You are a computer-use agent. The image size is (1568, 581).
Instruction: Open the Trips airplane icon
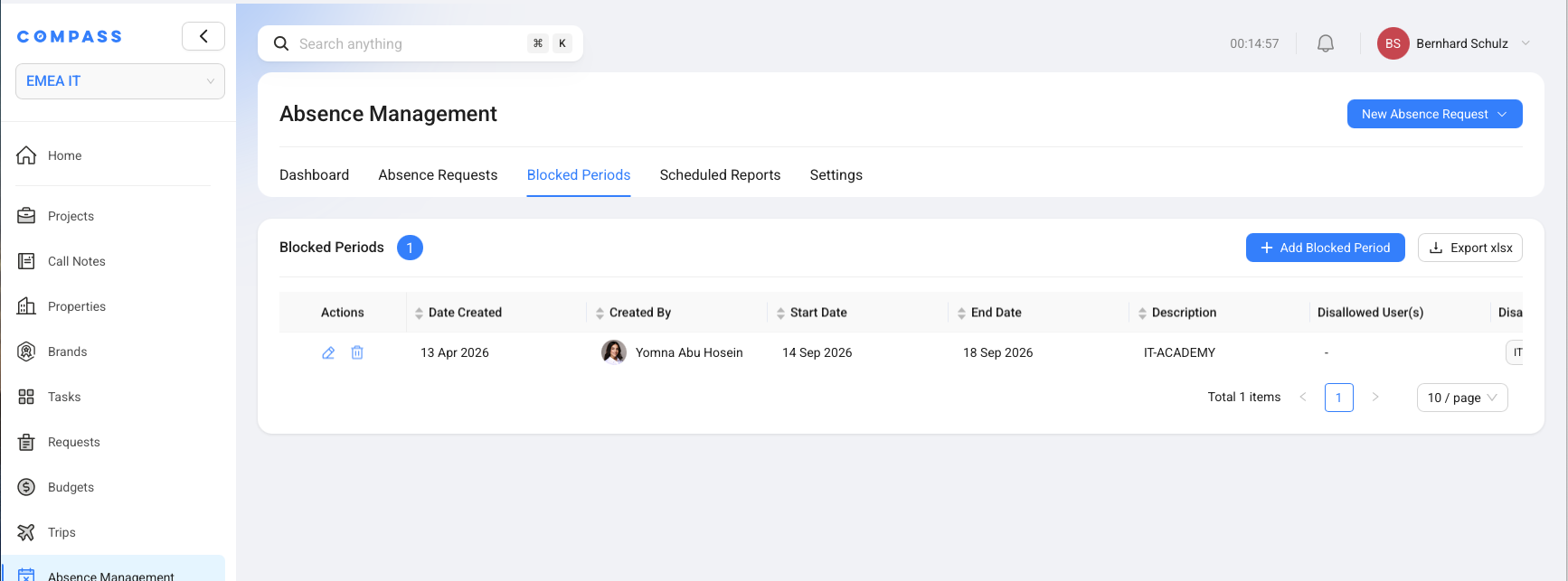point(26,532)
